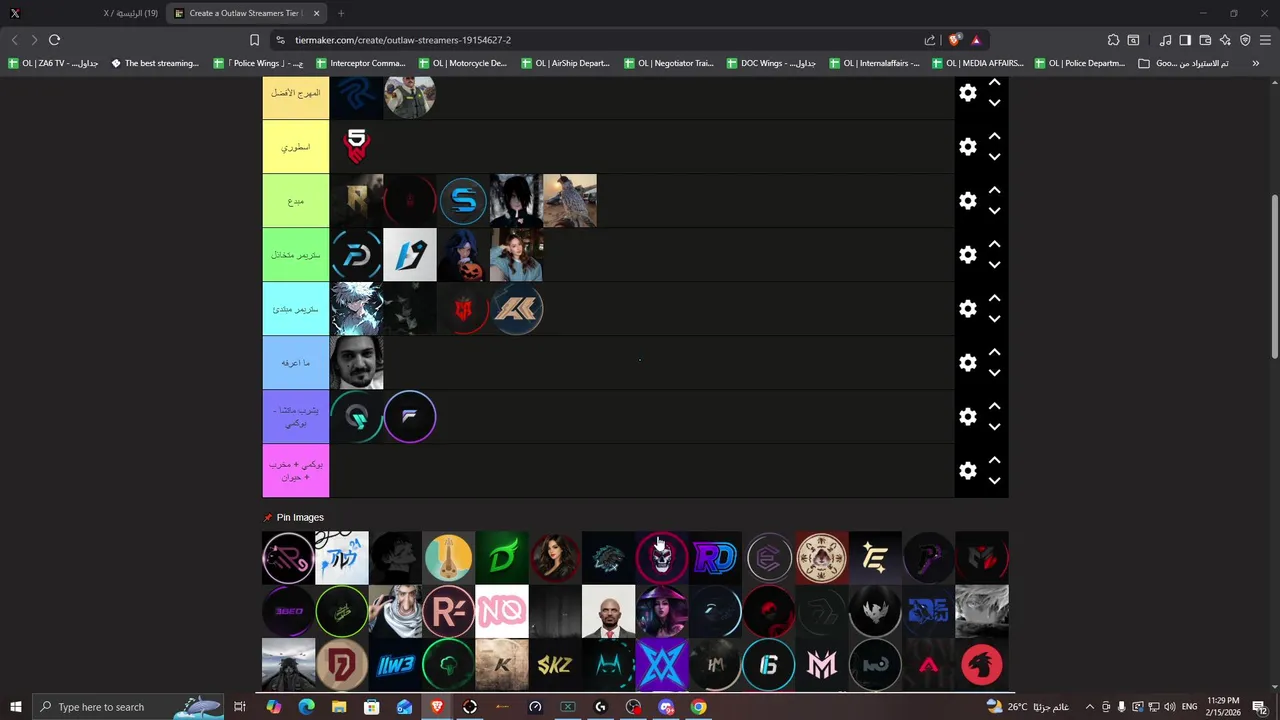The height and width of the screenshot is (720, 1280).
Task: Select the gold AK logo avatar
Action: (516, 309)
